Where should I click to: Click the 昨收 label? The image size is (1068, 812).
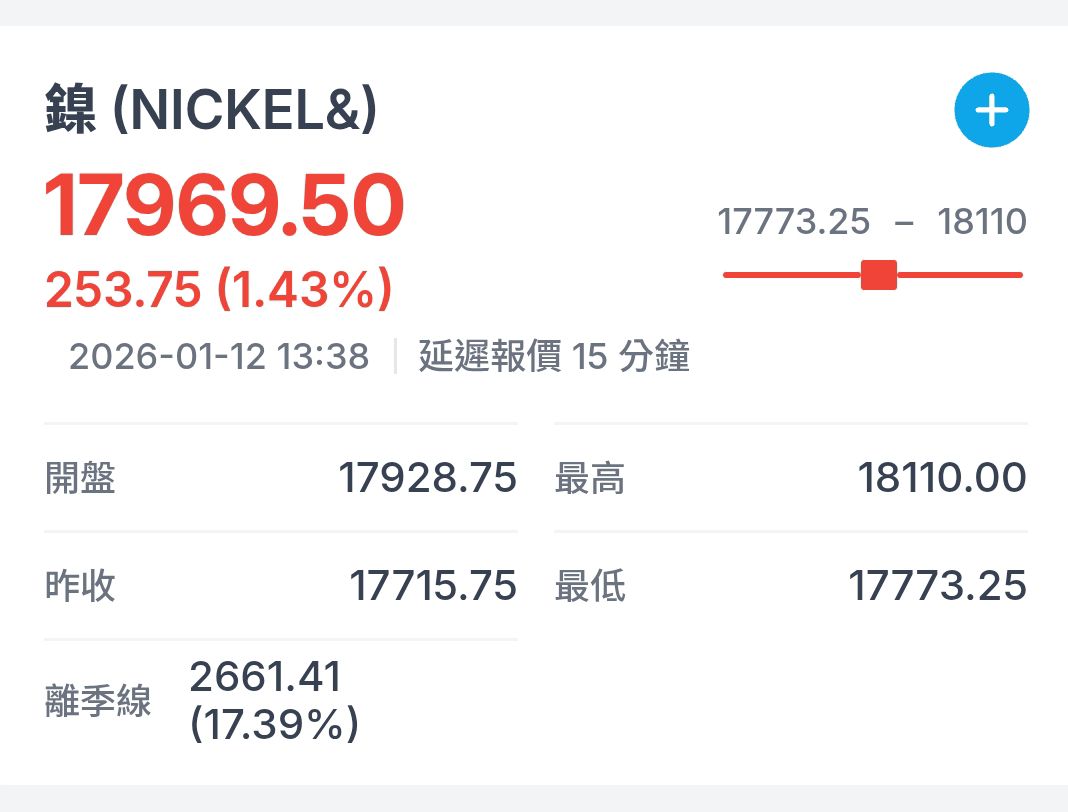pos(80,585)
